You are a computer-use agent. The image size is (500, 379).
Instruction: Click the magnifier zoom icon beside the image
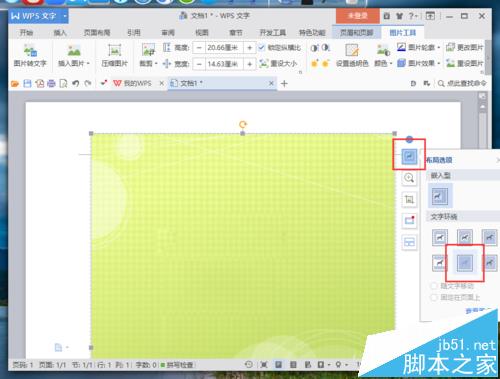(409, 178)
